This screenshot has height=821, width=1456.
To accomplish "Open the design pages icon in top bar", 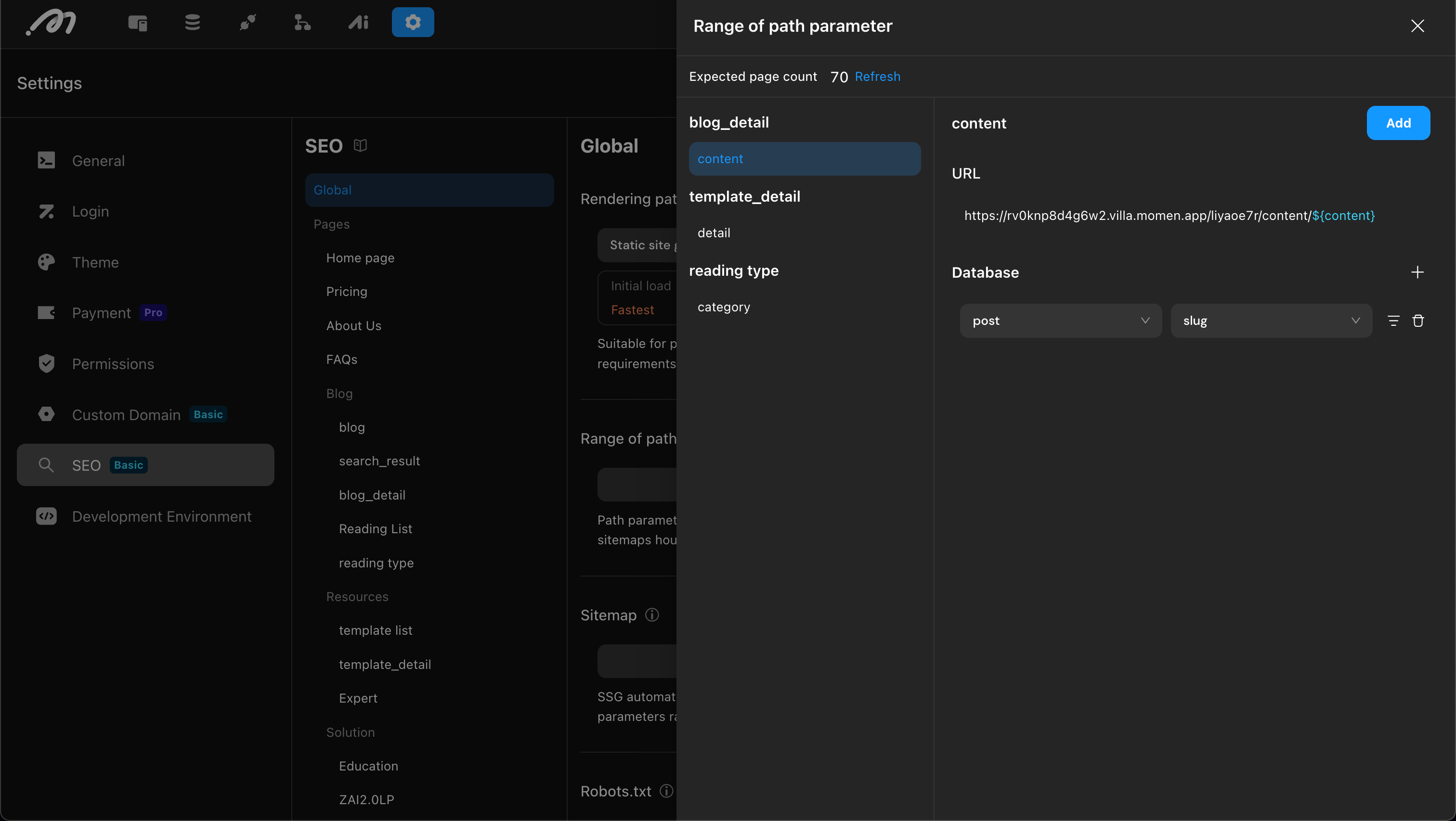I will 137,23.
